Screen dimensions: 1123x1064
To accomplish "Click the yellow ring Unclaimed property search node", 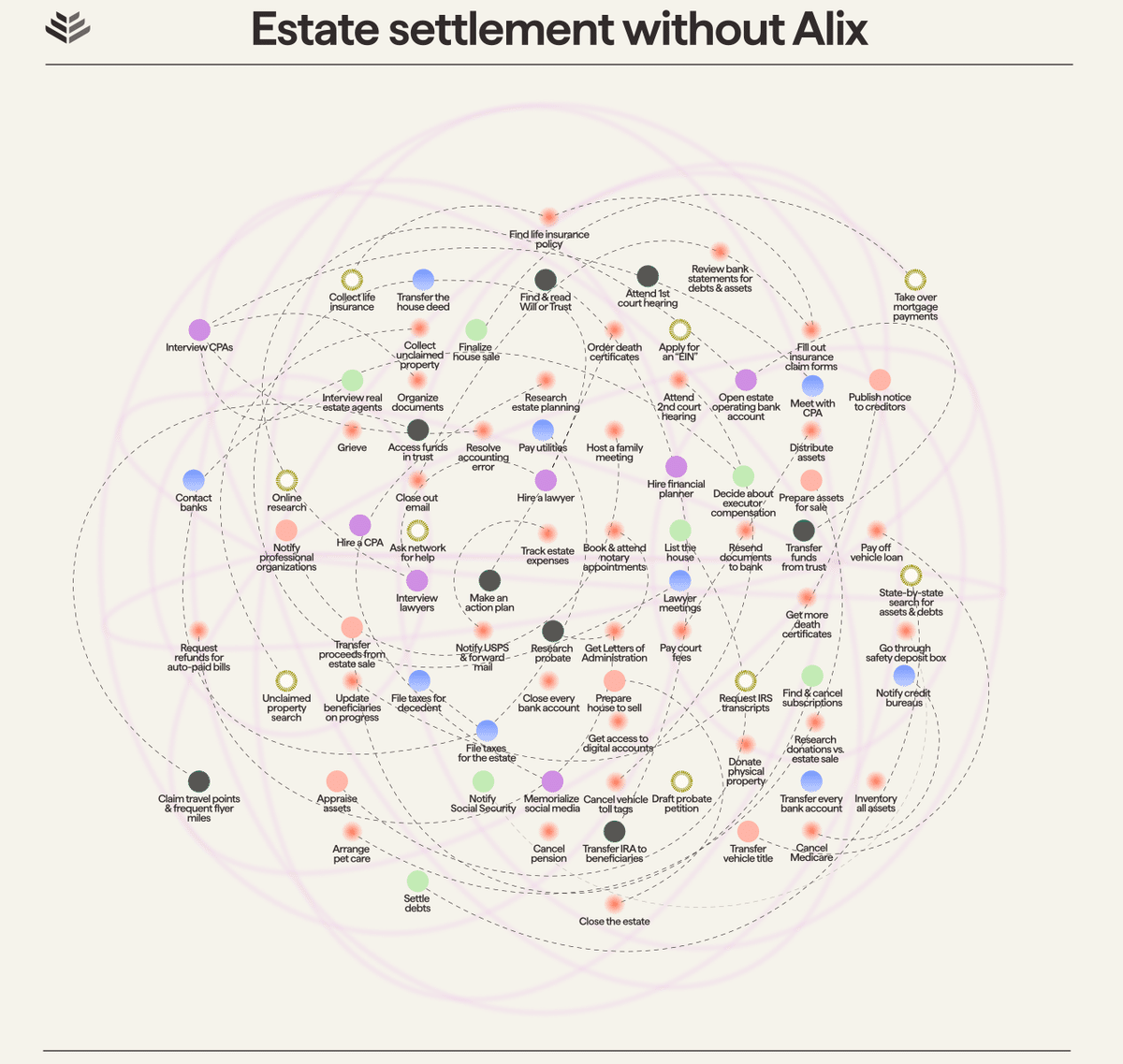I will pos(286,680).
